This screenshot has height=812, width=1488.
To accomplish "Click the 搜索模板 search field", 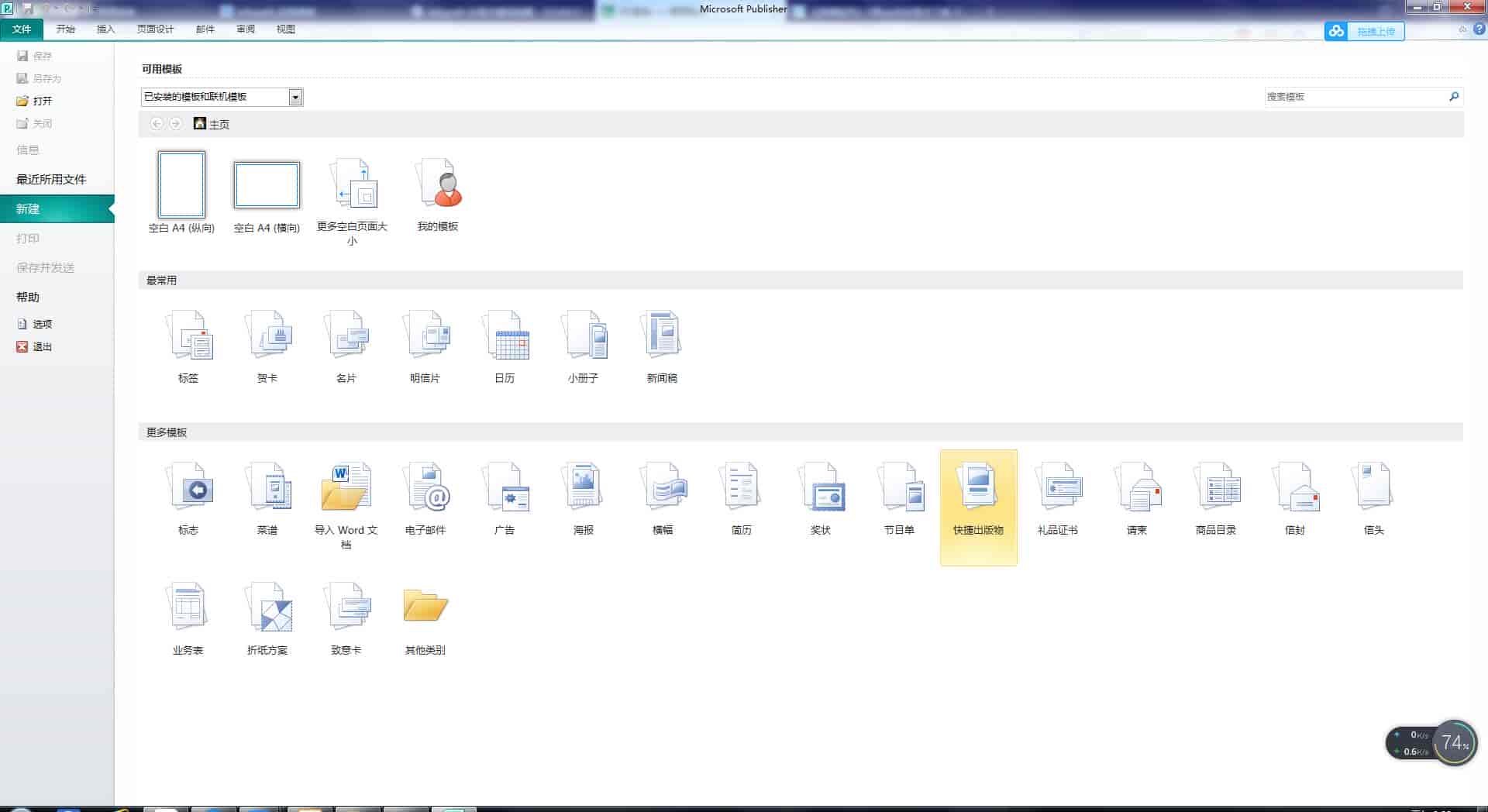I will point(1356,97).
